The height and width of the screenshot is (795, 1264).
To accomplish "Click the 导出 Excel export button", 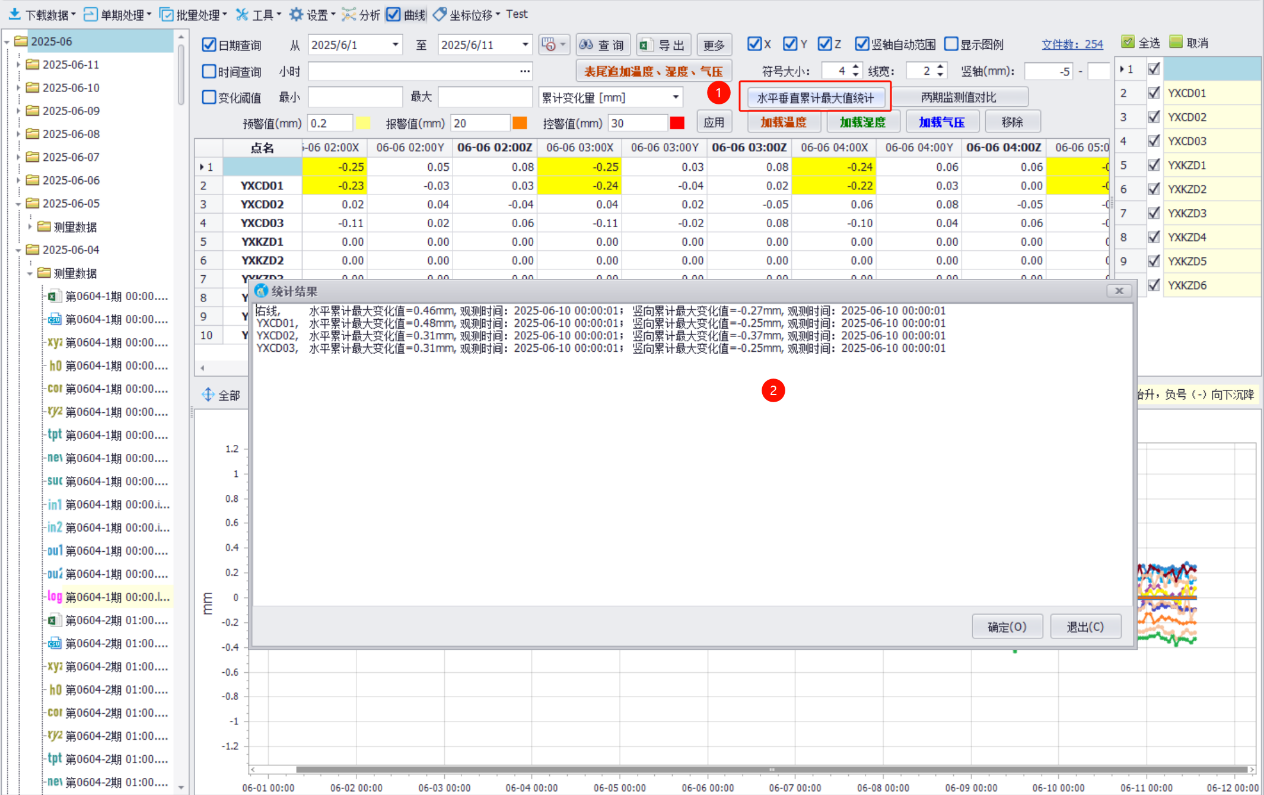I will 663,45.
